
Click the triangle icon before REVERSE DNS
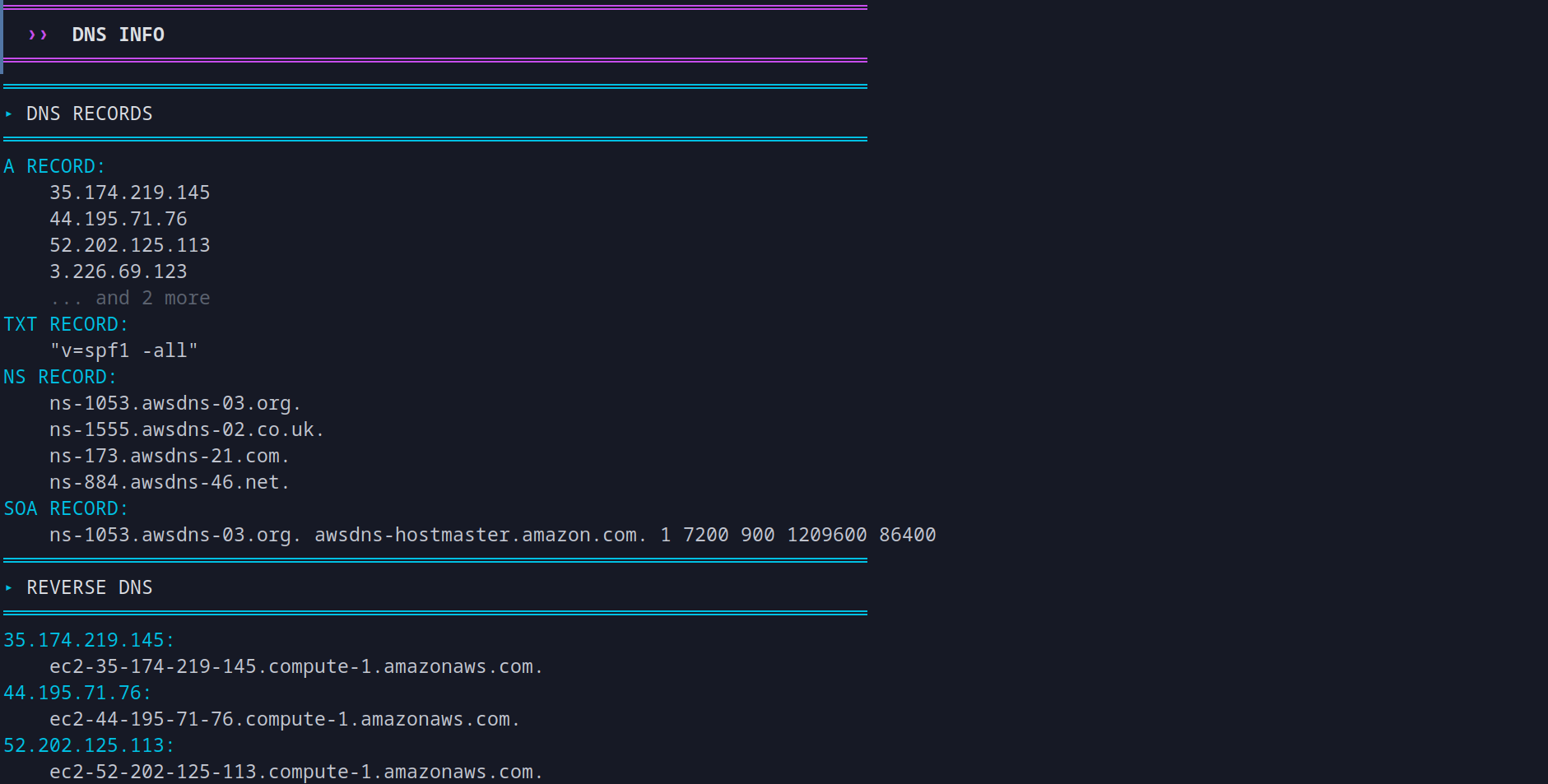8,587
